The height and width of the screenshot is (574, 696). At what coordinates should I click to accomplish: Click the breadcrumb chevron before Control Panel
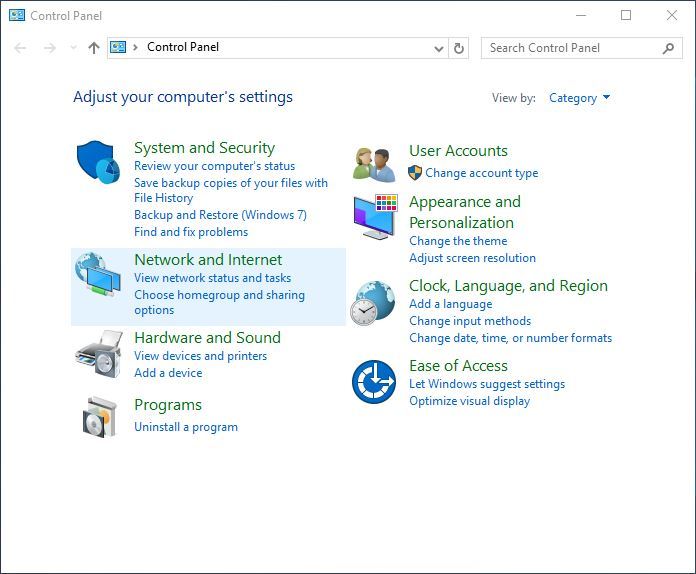point(135,47)
